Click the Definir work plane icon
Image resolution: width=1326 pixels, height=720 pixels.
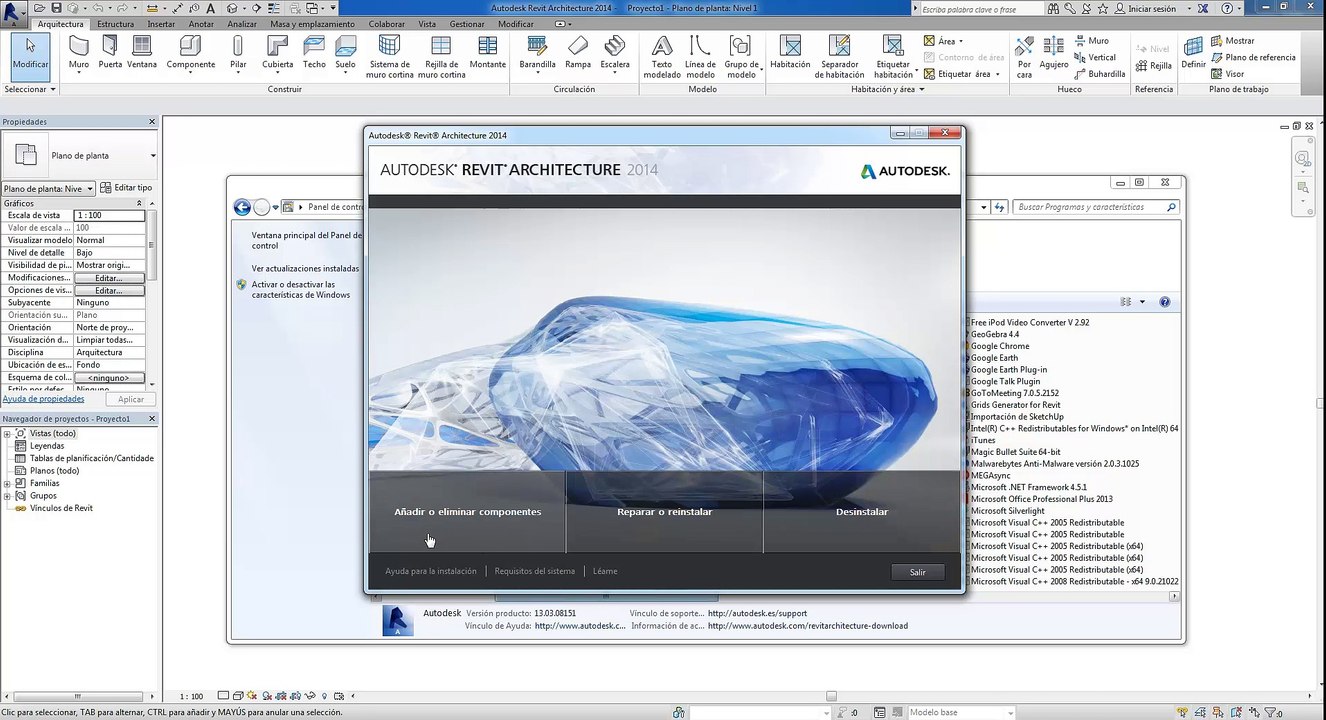[x=1193, y=46]
